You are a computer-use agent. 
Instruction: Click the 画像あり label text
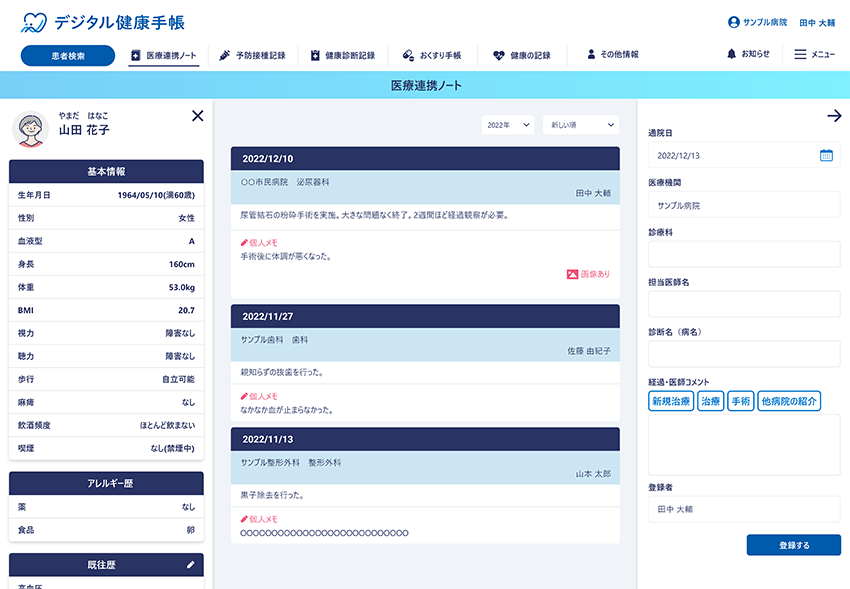click(595, 274)
